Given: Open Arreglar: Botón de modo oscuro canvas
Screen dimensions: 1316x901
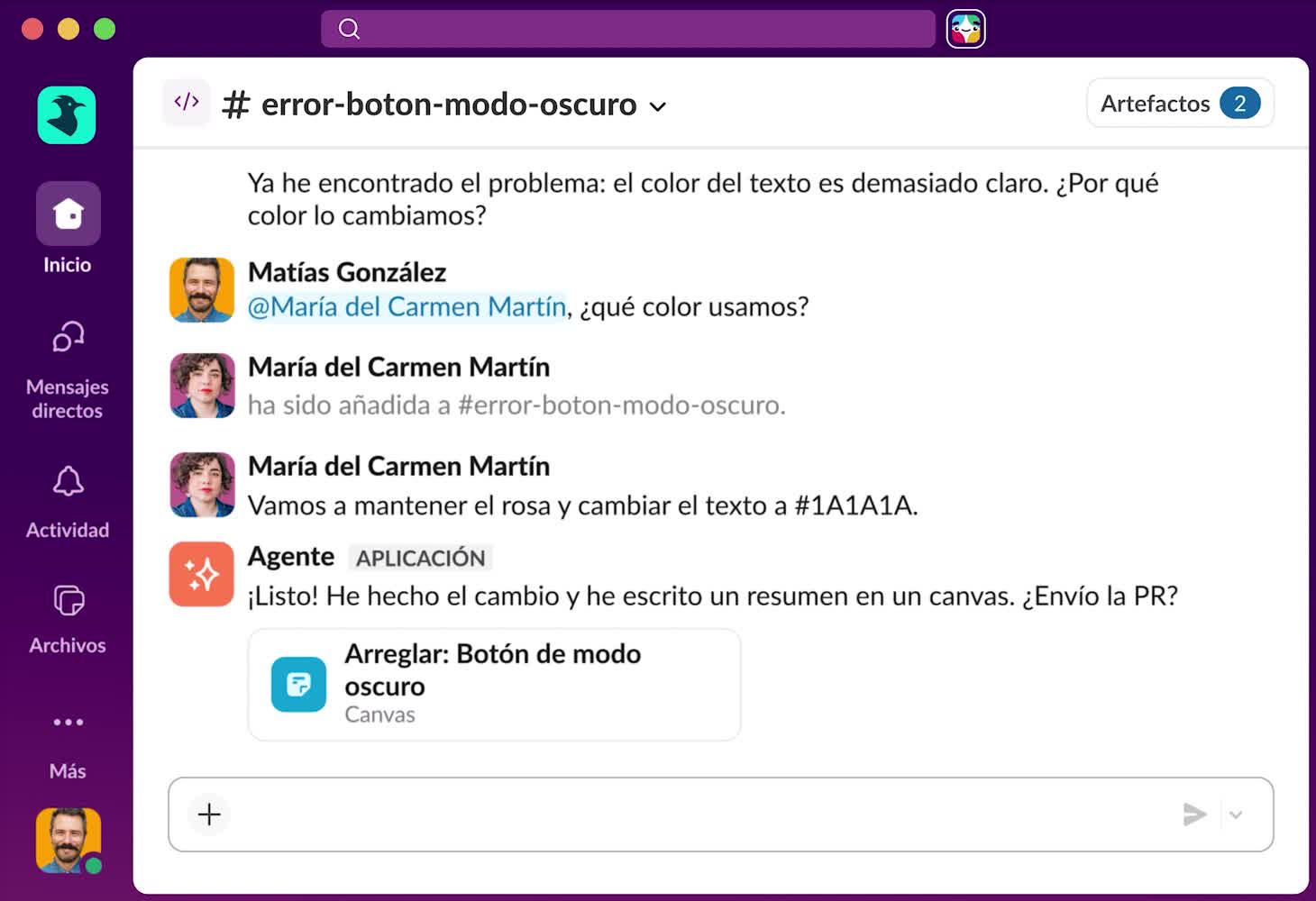Looking at the screenshot, I should pyautogui.click(x=494, y=685).
